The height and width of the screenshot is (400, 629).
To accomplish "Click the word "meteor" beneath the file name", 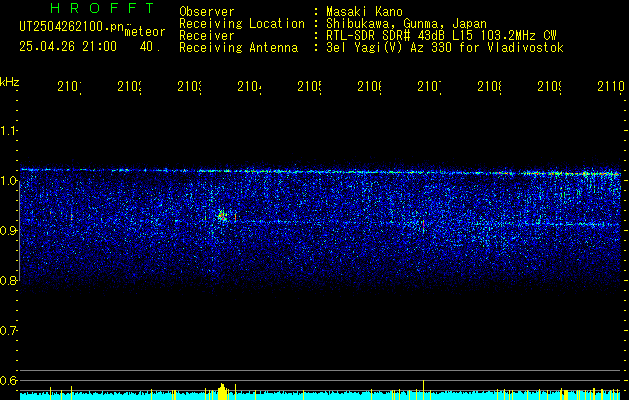I will tap(145, 32).
